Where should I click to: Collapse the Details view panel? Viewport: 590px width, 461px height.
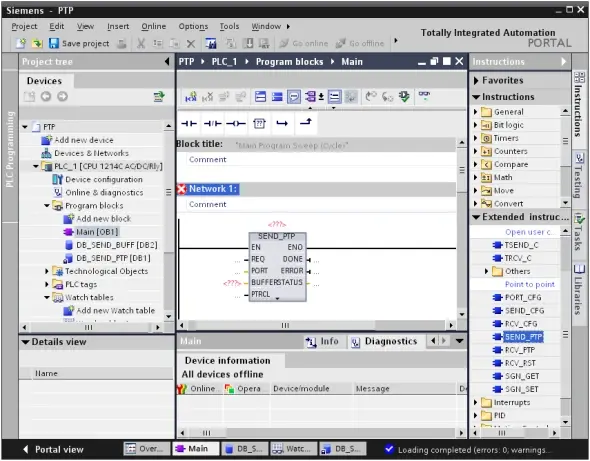(x=25, y=342)
